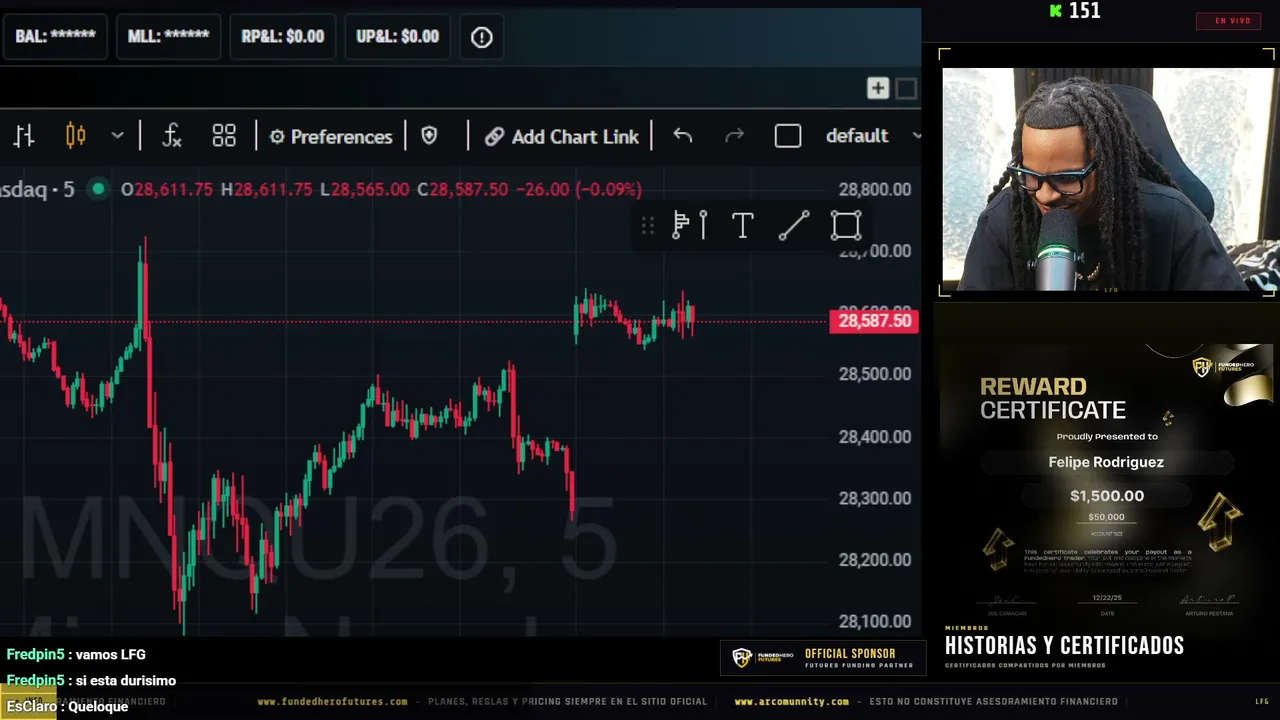This screenshot has width=1280, height=720.
Task: Click the name Felipe Rodriguez on certificate
Action: click(1106, 462)
